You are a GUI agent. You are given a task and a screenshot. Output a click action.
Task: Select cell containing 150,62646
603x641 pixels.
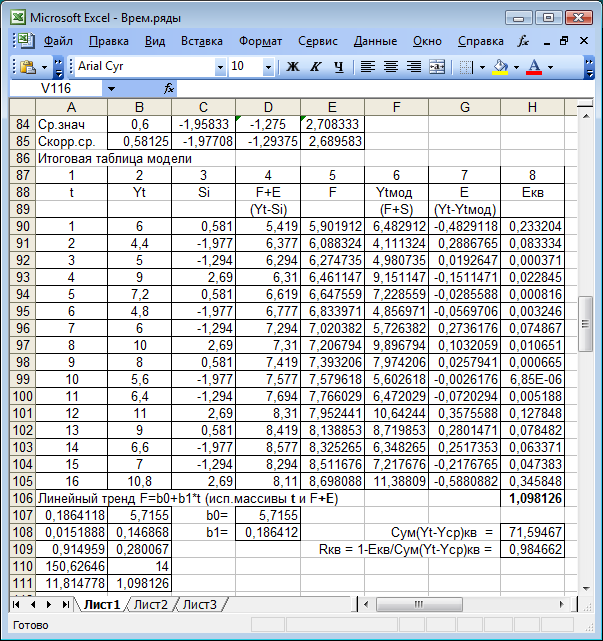click(x=71, y=566)
